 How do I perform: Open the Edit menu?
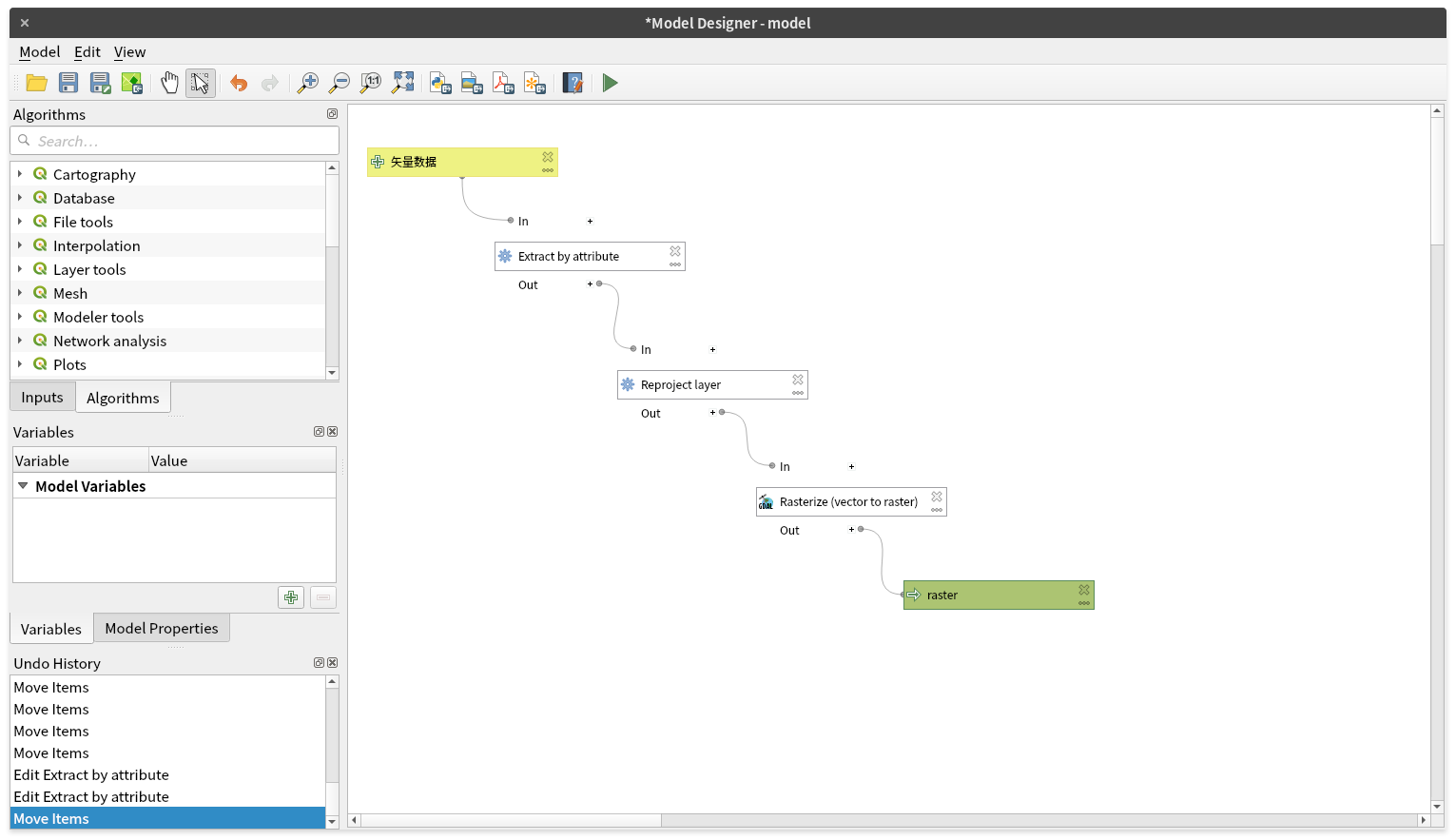pyautogui.click(x=87, y=52)
